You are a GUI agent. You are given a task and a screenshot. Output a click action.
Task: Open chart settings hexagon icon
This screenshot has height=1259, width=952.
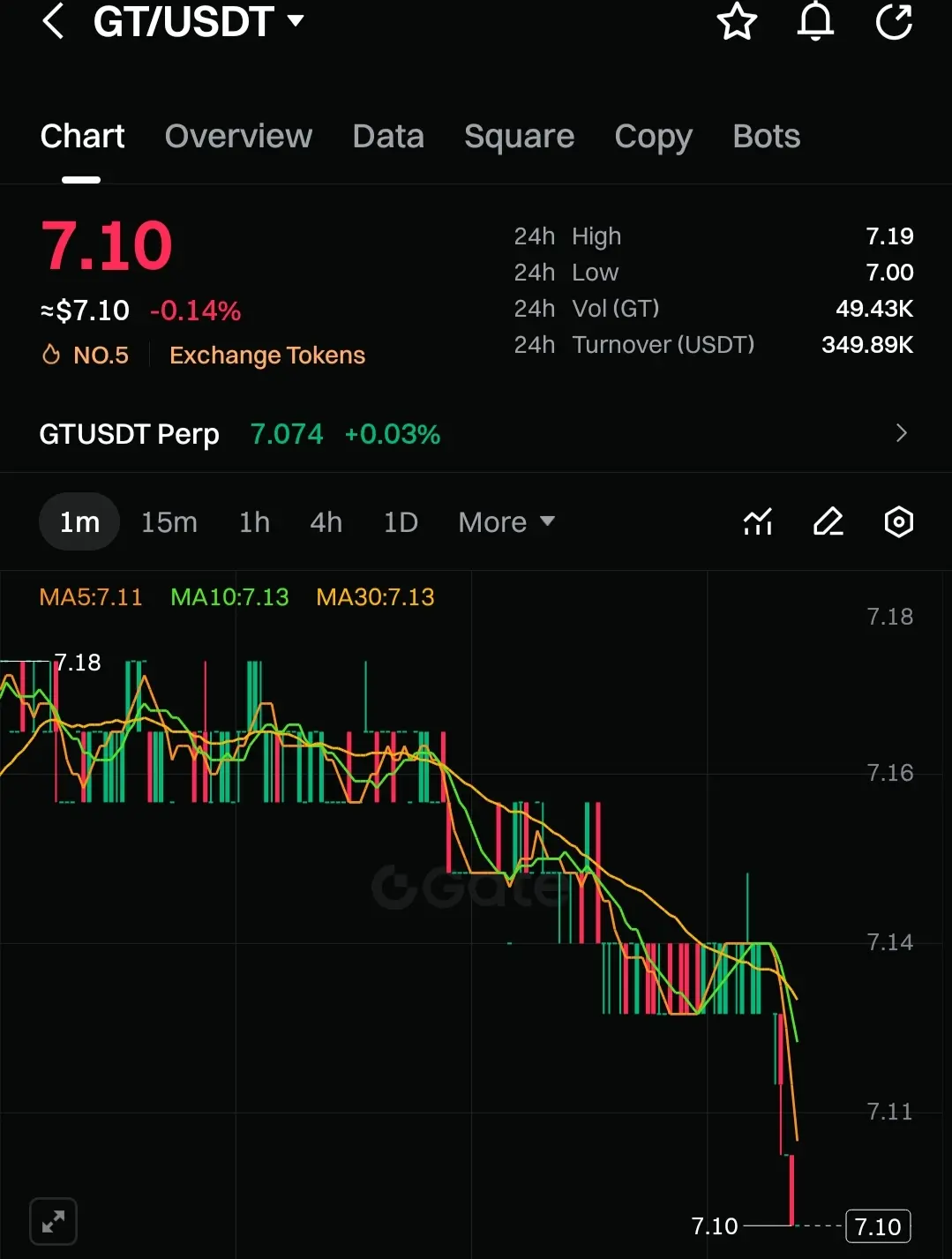898,521
